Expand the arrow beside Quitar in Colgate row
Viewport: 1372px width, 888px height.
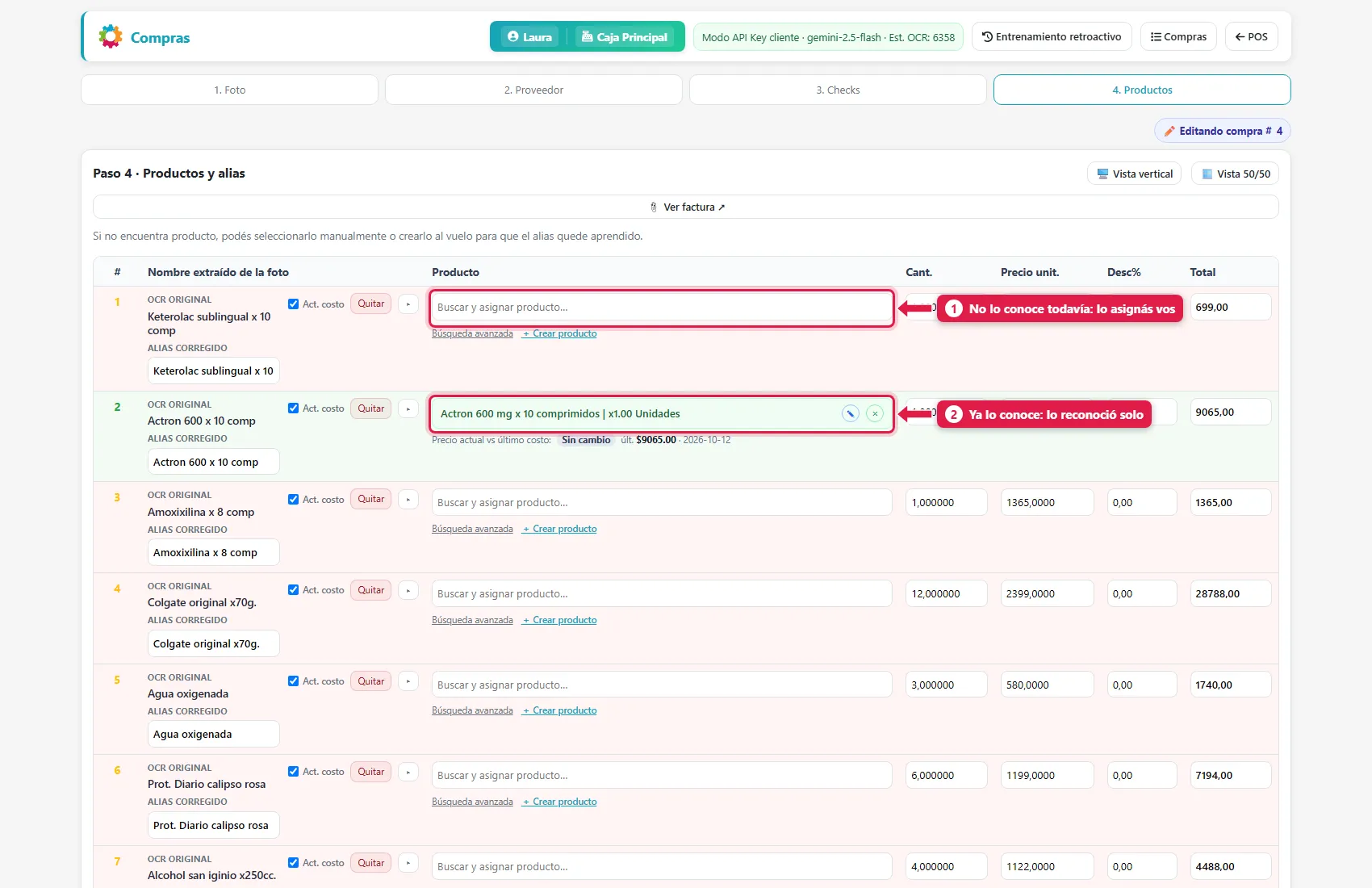(408, 590)
